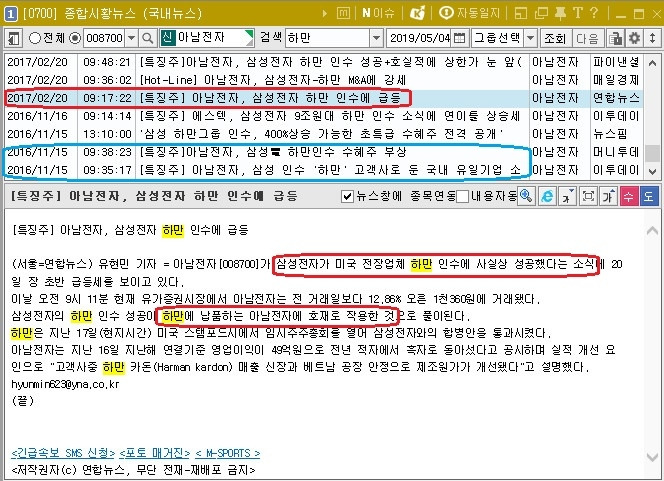Click the T font icon in title bar

click(578, 13)
